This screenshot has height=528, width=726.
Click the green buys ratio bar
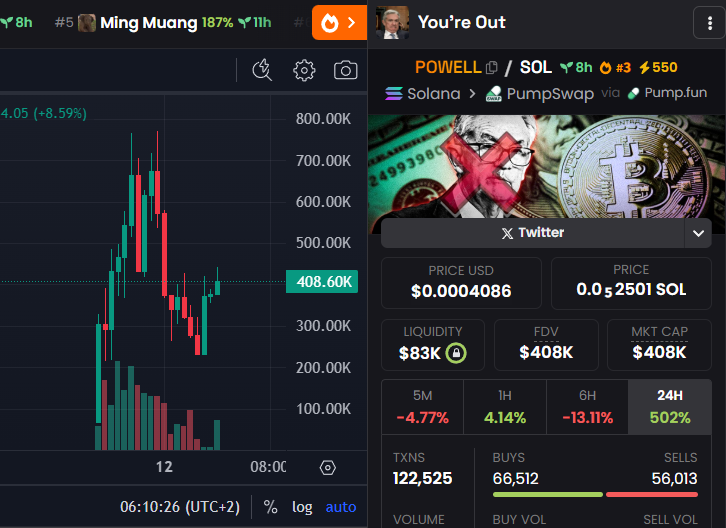(x=548, y=495)
